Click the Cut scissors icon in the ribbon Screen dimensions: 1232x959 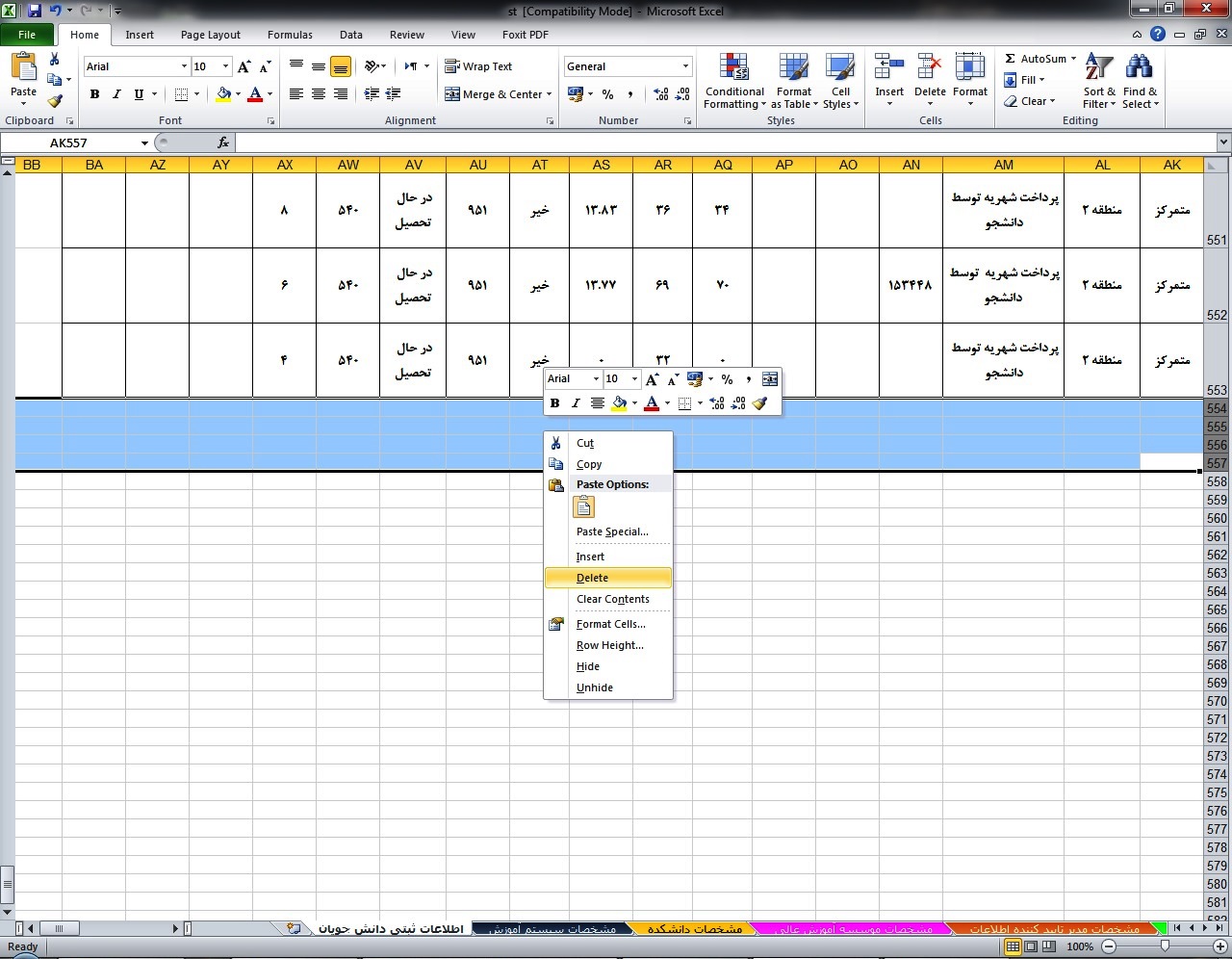coord(55,60)
